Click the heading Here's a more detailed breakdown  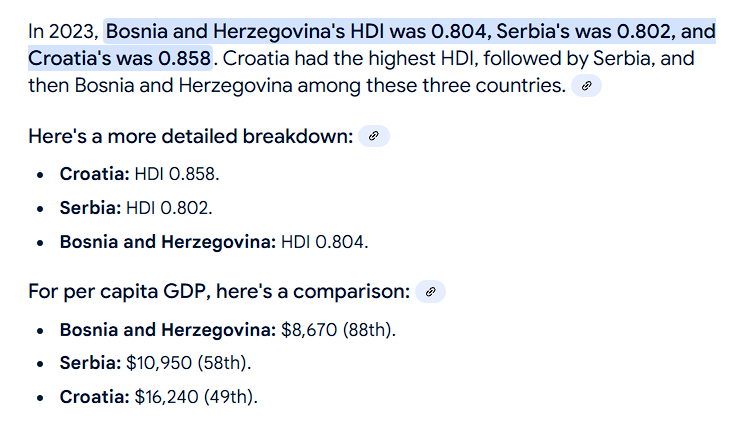coord(191,136)
